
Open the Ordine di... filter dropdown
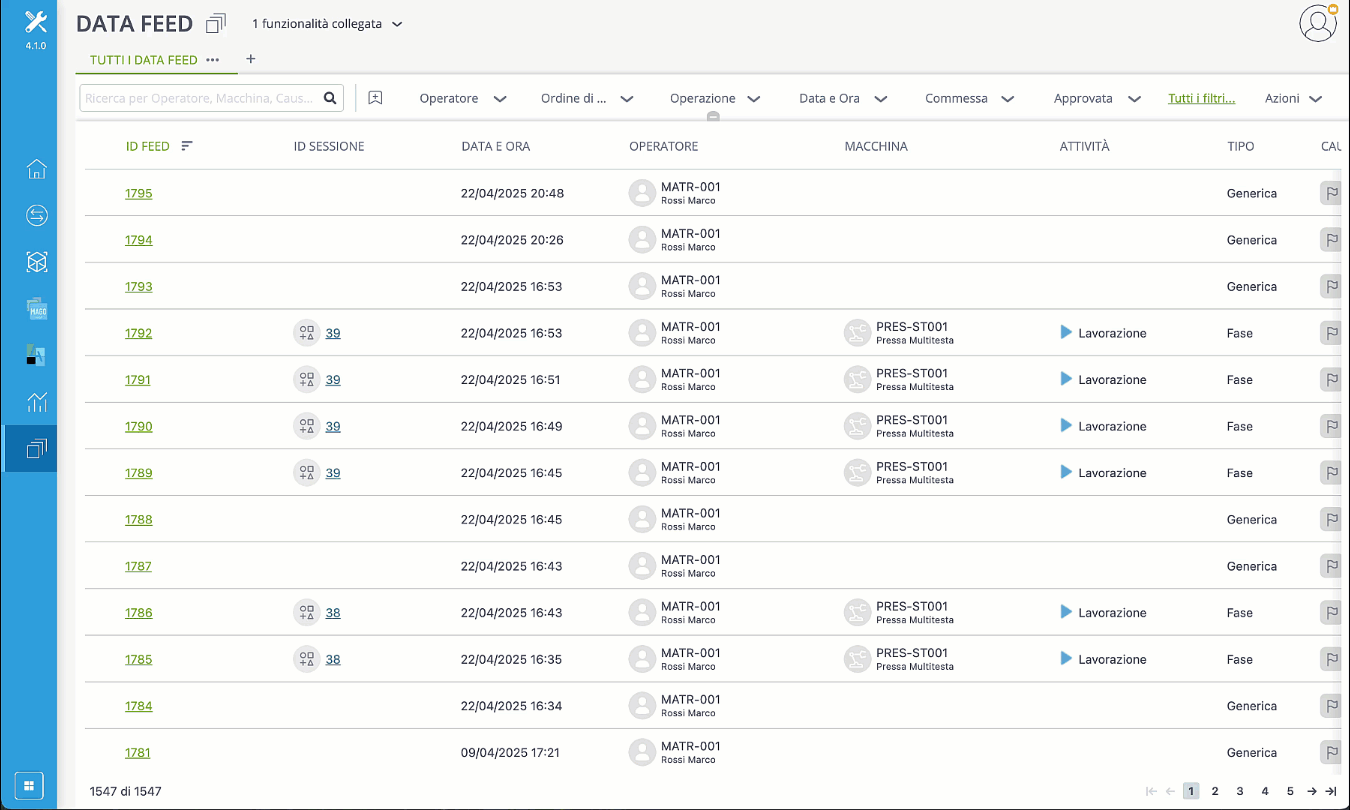click(x=588, y=99)
